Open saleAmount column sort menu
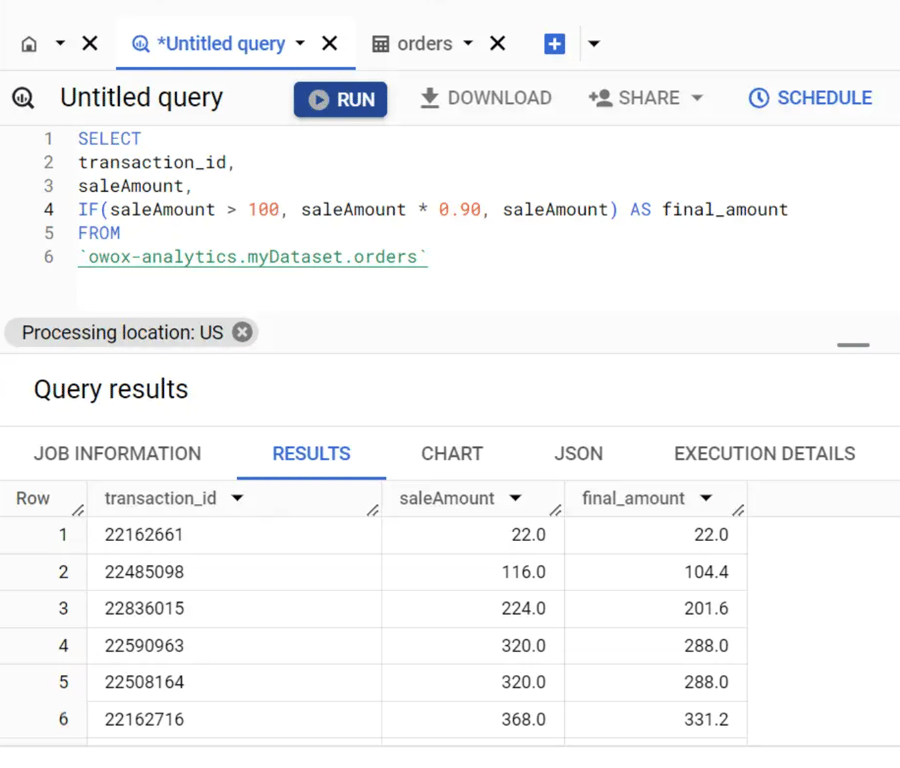This screenshot has width=900, height=768. tap(515, 498)
